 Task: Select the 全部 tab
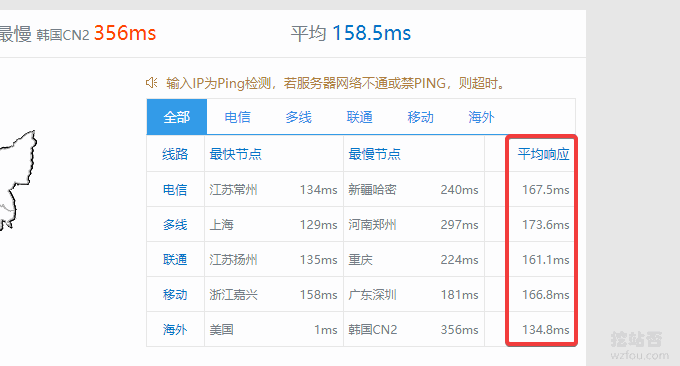point(177,117)
